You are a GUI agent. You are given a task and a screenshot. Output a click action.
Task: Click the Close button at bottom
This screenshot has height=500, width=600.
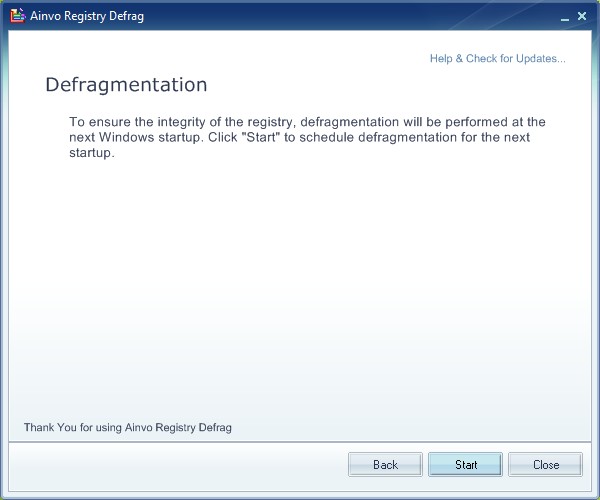tap(545, 464)
